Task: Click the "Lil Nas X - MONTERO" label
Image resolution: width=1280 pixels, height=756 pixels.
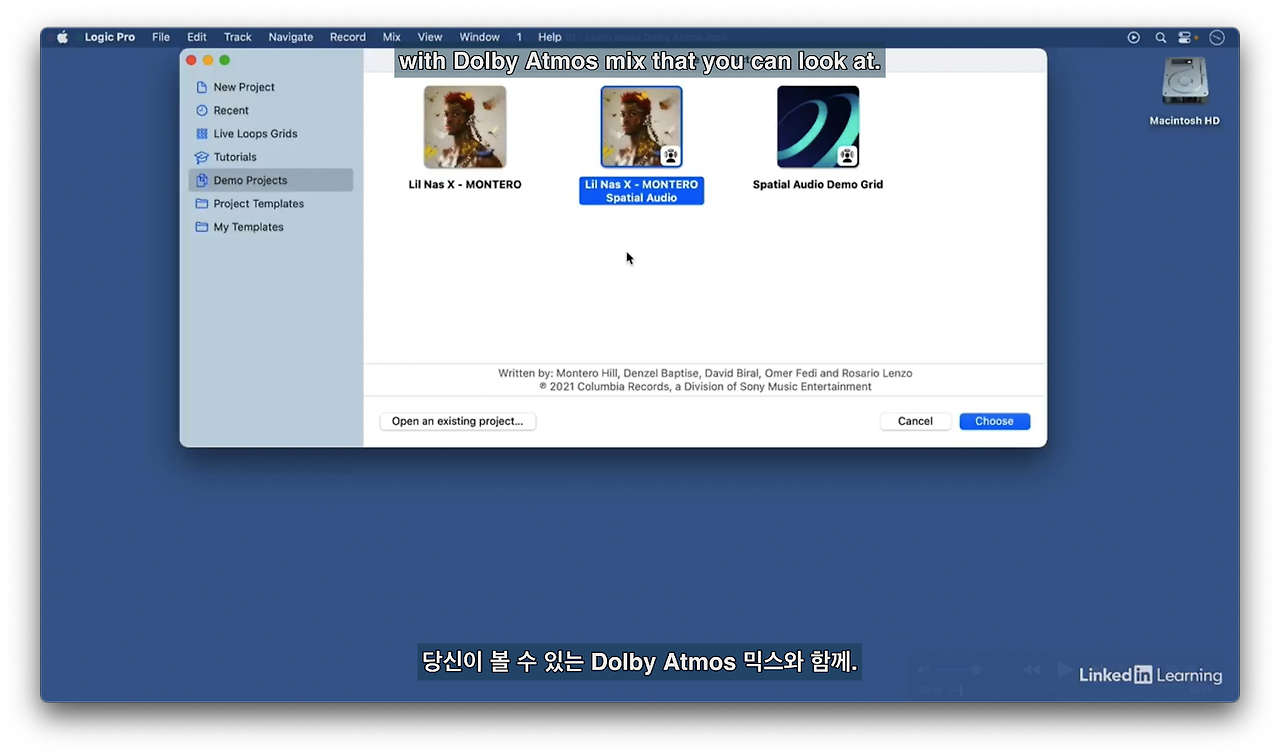Action: [465, 184]
